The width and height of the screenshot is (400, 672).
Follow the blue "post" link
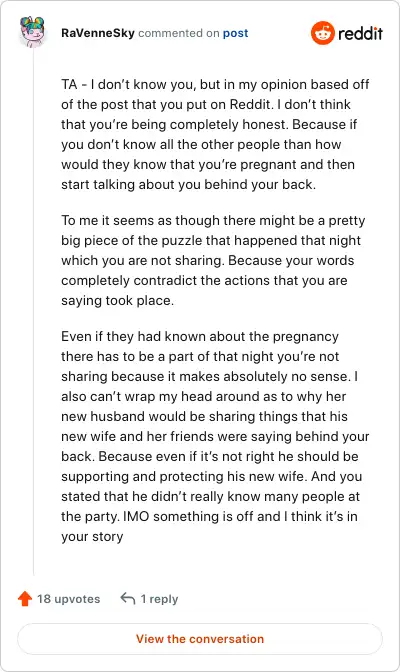[235, 33]
